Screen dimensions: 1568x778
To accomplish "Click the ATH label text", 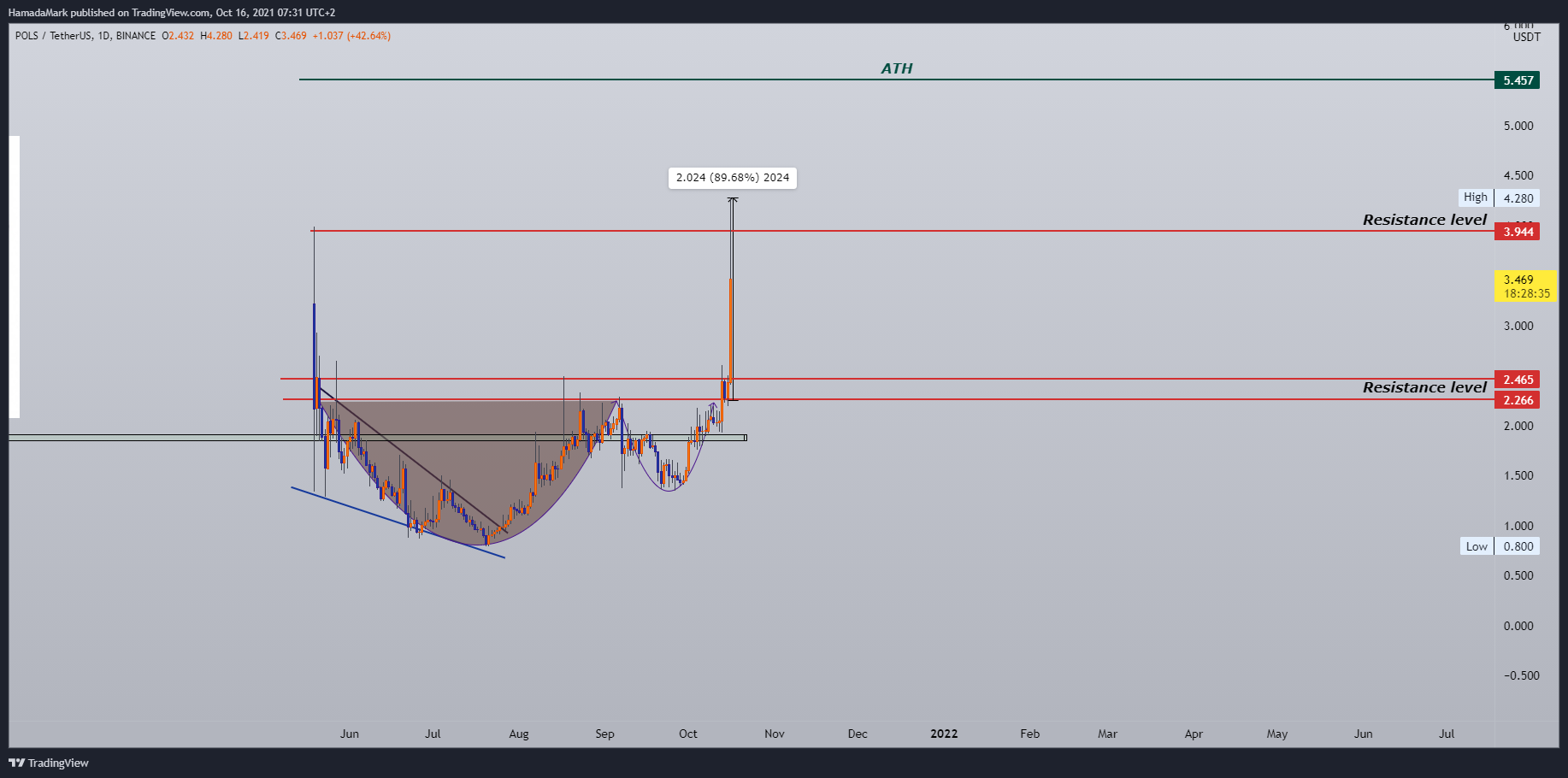I will (x=897, y=68).
